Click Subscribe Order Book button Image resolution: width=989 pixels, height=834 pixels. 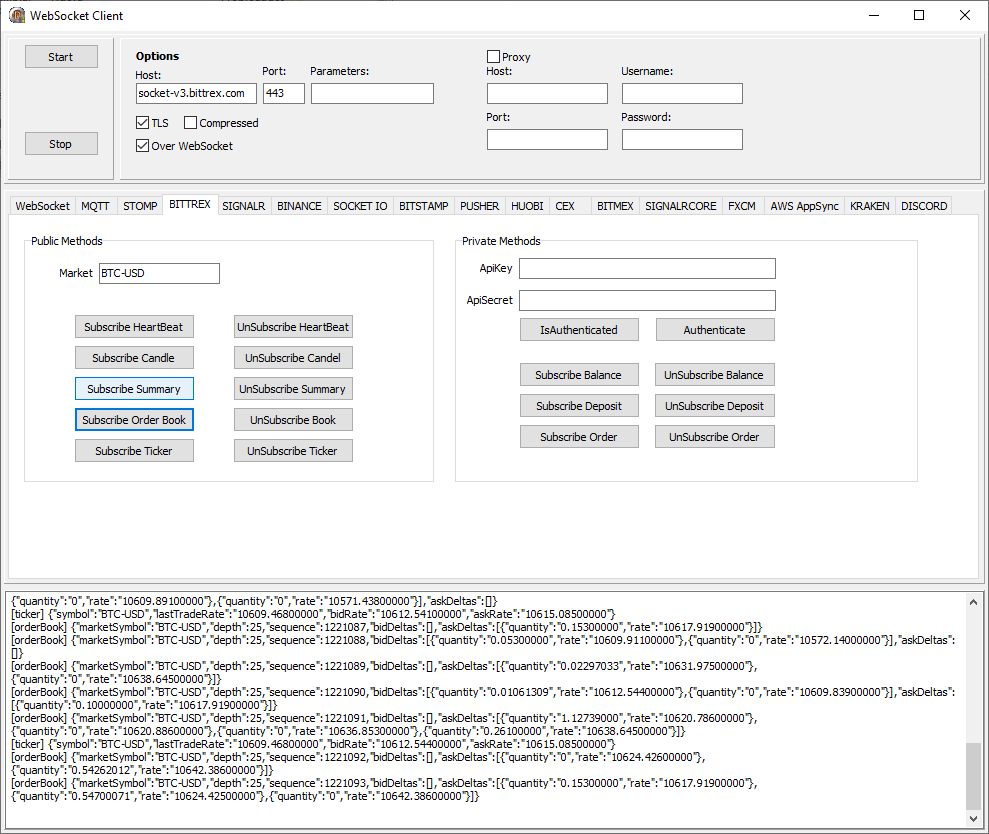coord(134,420)
